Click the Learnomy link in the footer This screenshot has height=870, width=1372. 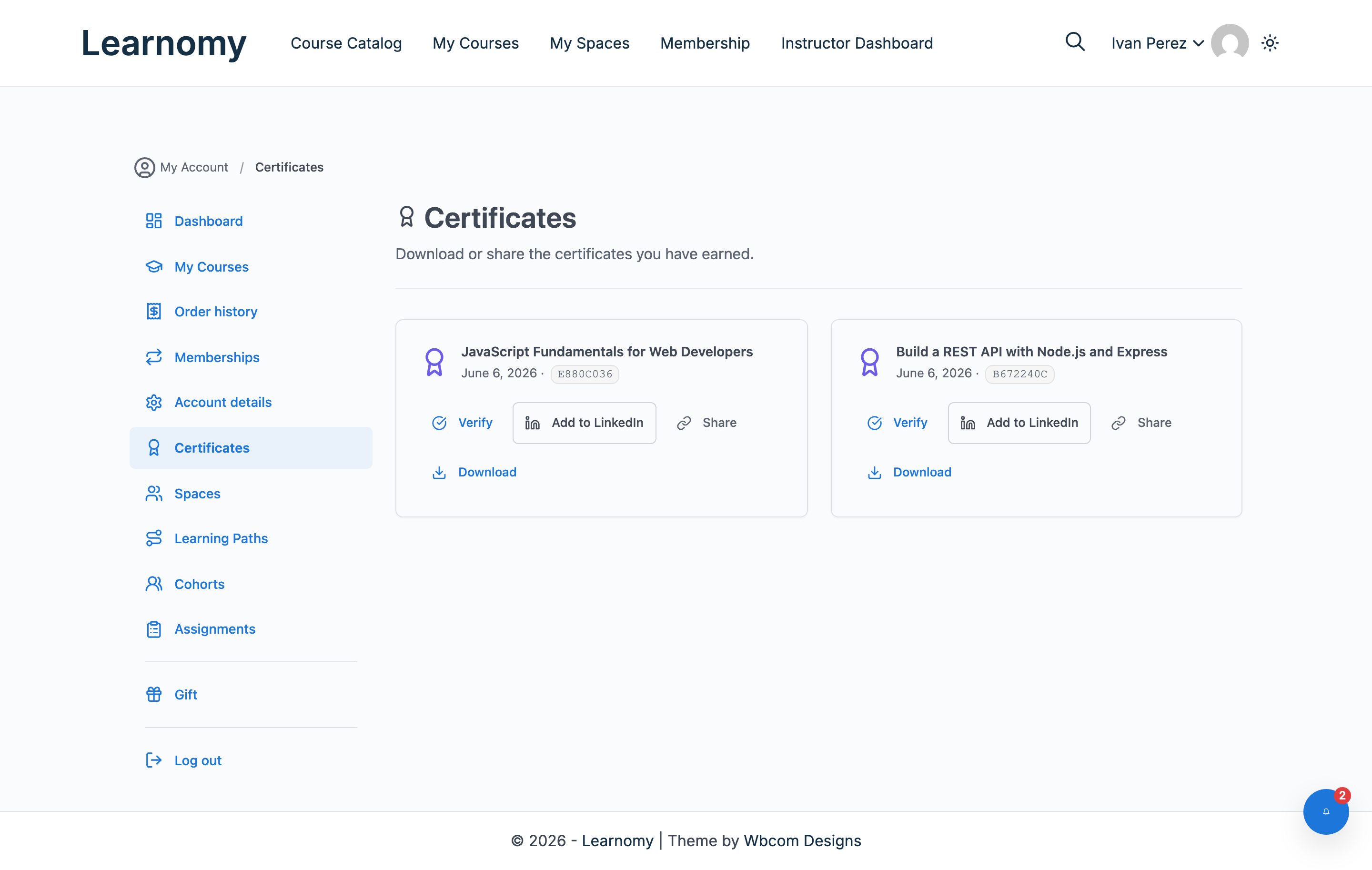tap(617, 840)
